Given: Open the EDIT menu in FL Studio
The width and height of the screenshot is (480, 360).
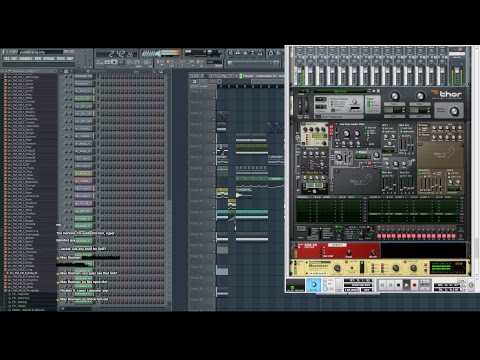Looking at the screenshot, I should point(14,59).
